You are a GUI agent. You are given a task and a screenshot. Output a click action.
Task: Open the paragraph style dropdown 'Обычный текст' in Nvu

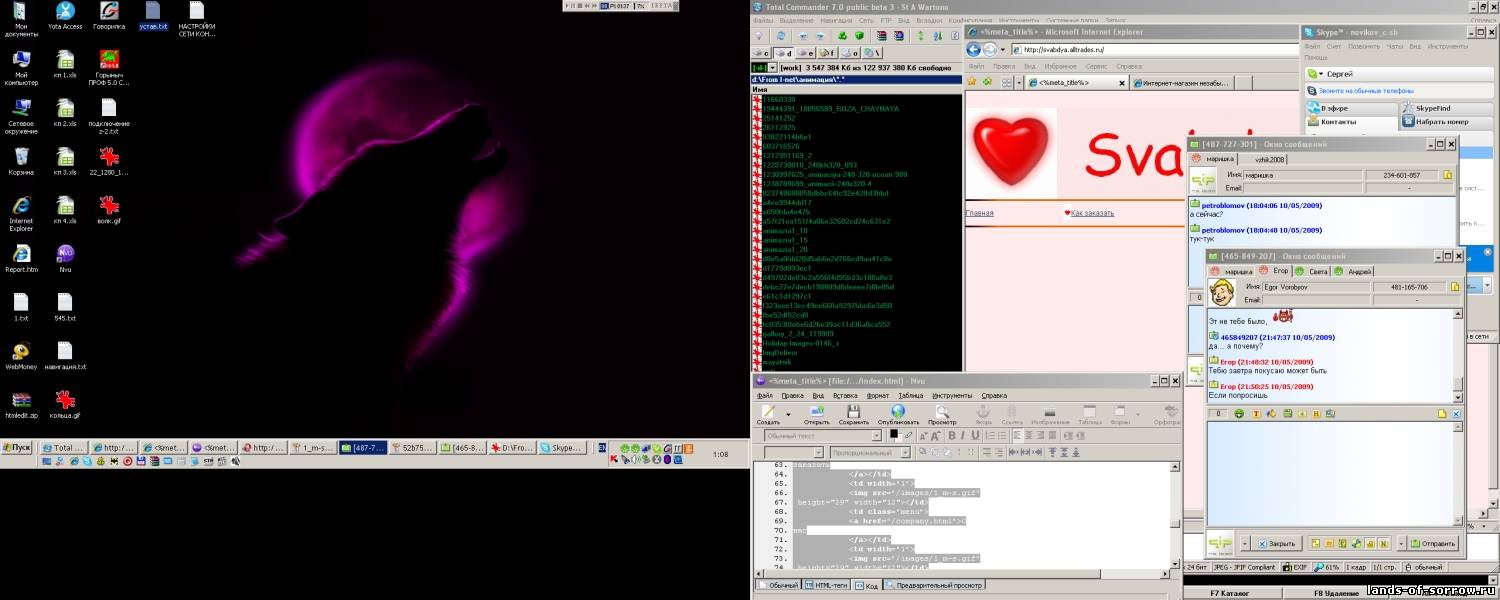tap(823, 436)
